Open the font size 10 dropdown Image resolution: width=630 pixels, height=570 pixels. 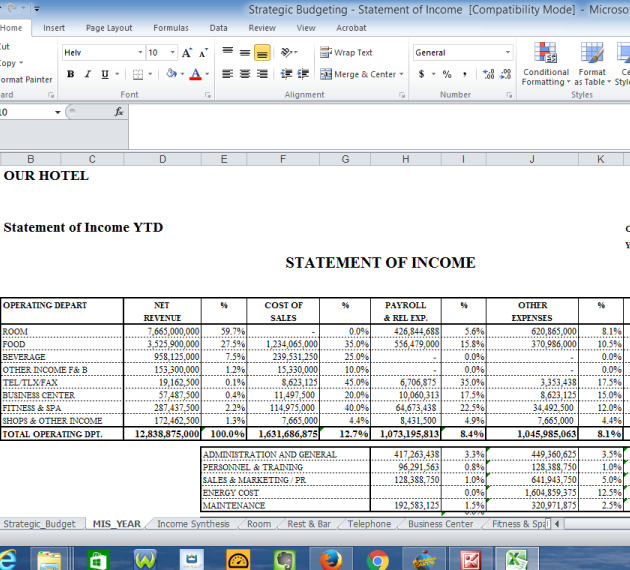[x=172, y=53]
